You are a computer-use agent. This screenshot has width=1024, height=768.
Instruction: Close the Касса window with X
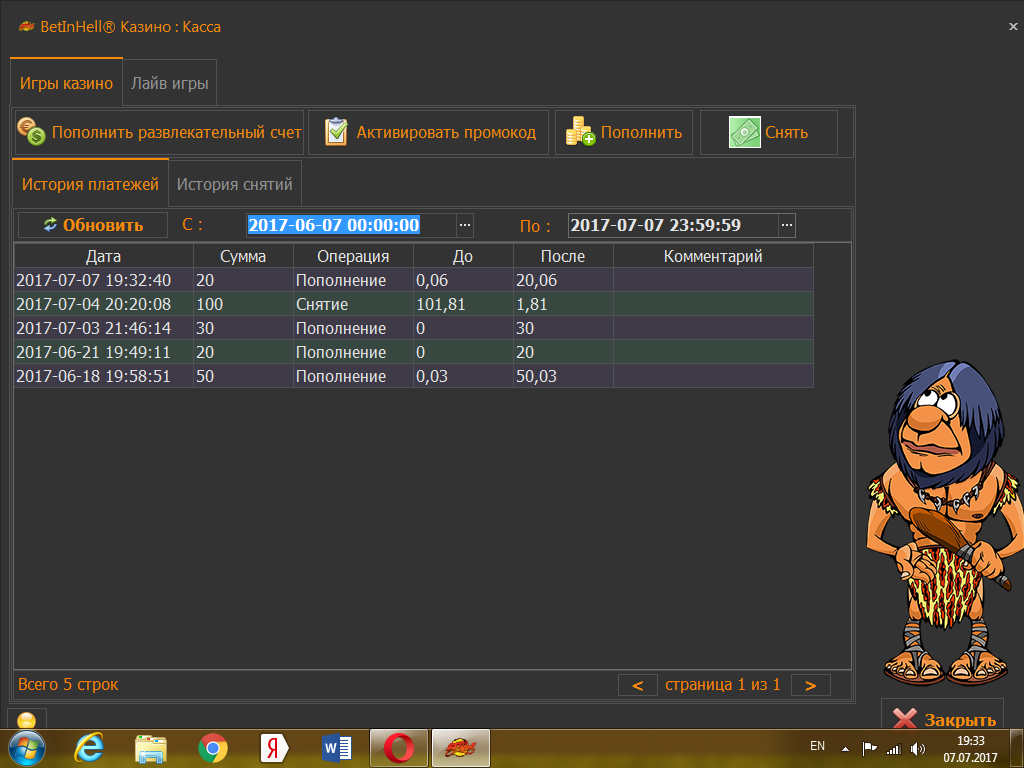(1013, 27)
